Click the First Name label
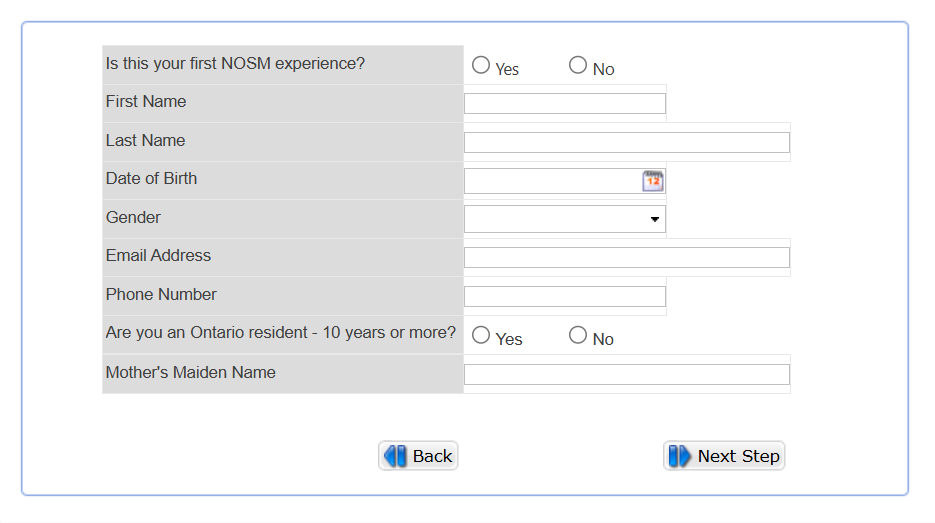Screen dimensions: 935x523 point(146,102)
